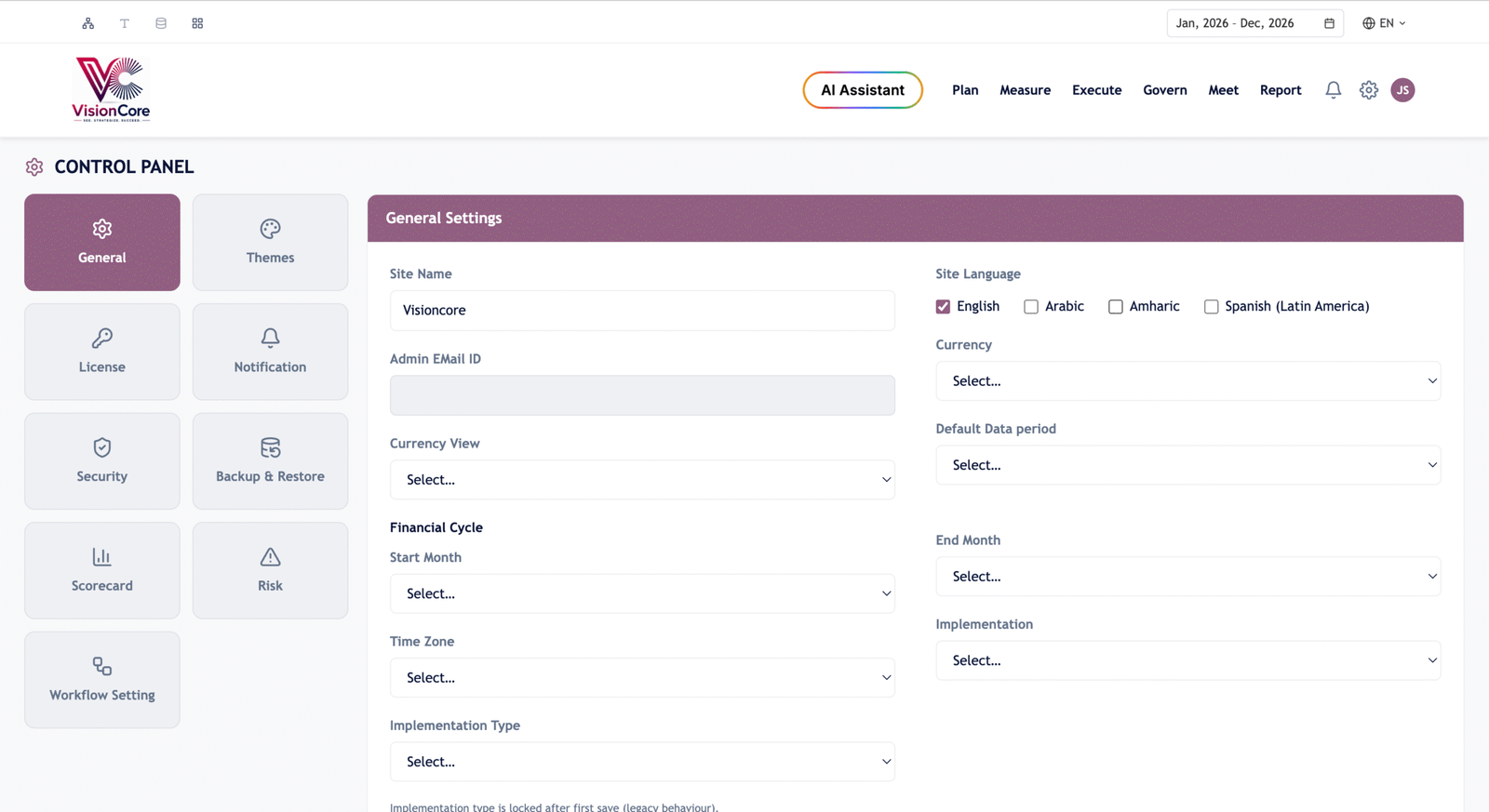Image resolution: width=1489 pixels, height=812 pixels.
Task: Click the VisionCore logo
Action: pos(112,89)
